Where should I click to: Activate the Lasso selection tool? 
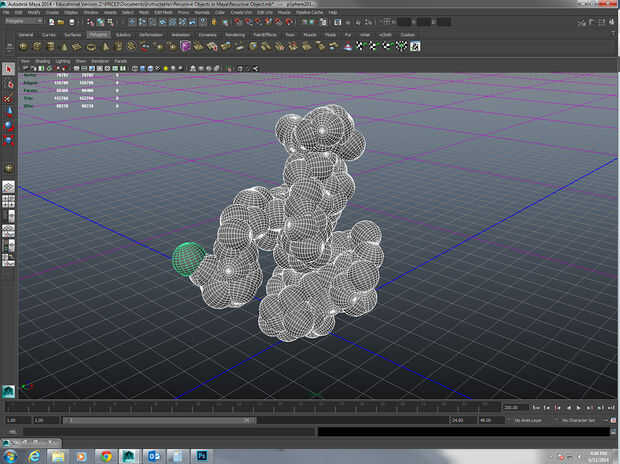tap(8, 83)
